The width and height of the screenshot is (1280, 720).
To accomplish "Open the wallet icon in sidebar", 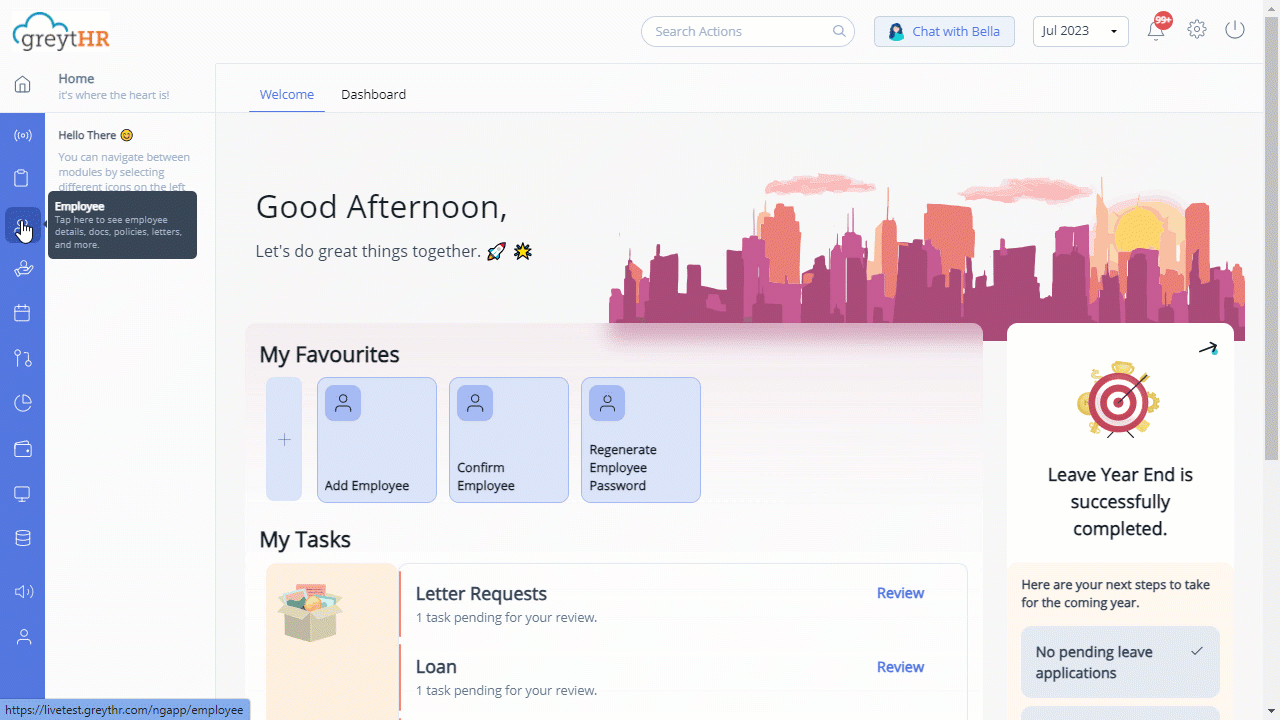I will click(22, 449).
